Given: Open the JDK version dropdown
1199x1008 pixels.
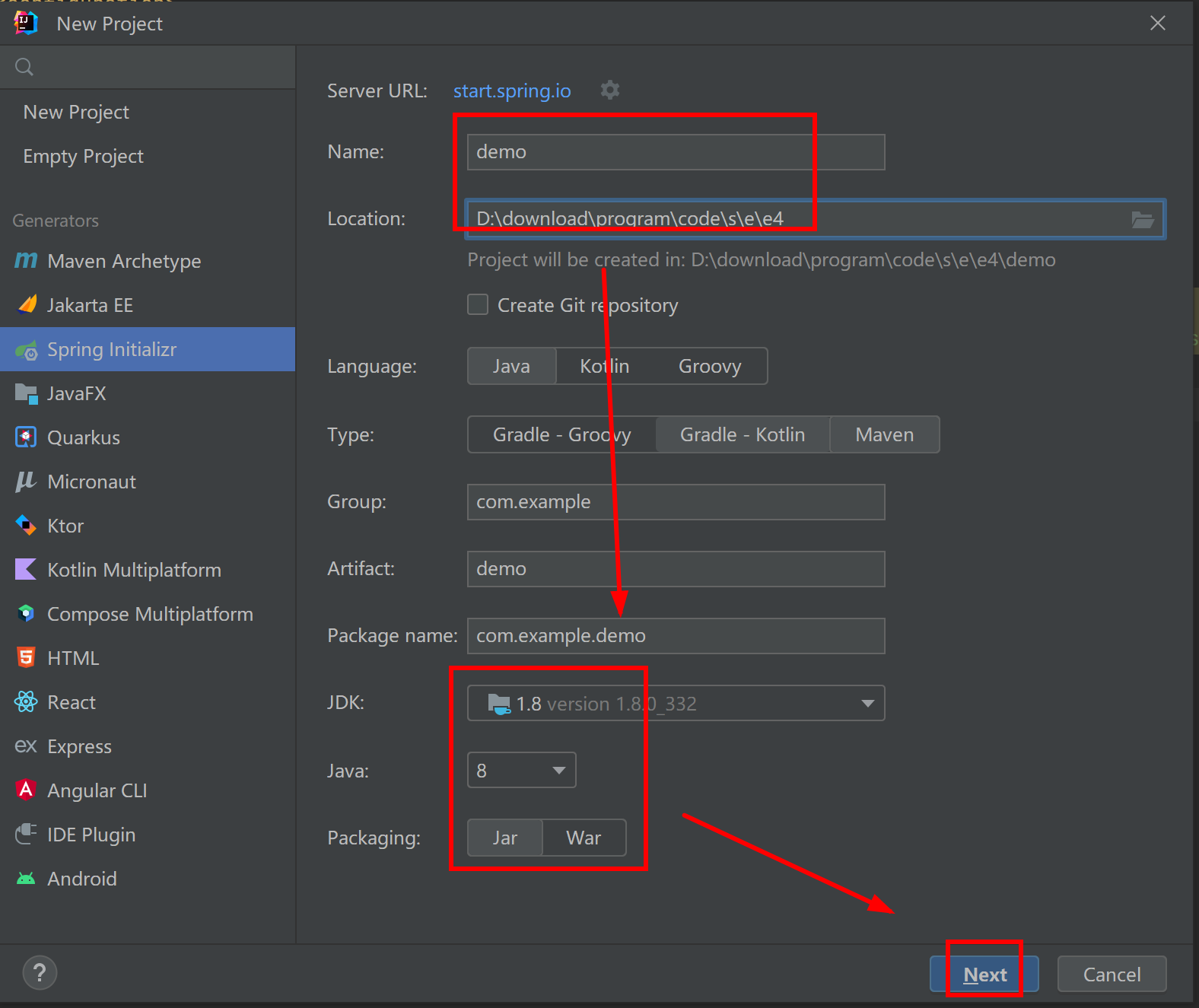Looking at the screenshot, I should click(676, 703).
